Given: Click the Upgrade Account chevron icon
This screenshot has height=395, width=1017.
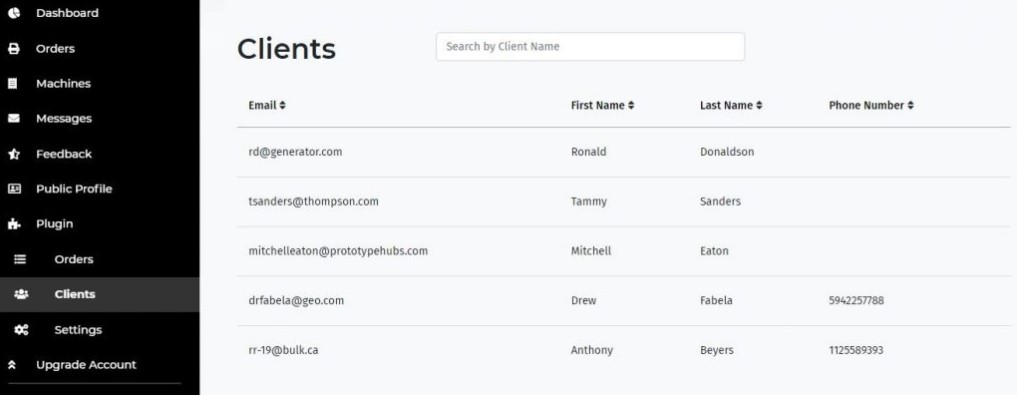Looking at the screenshot, I should point(12,365).
